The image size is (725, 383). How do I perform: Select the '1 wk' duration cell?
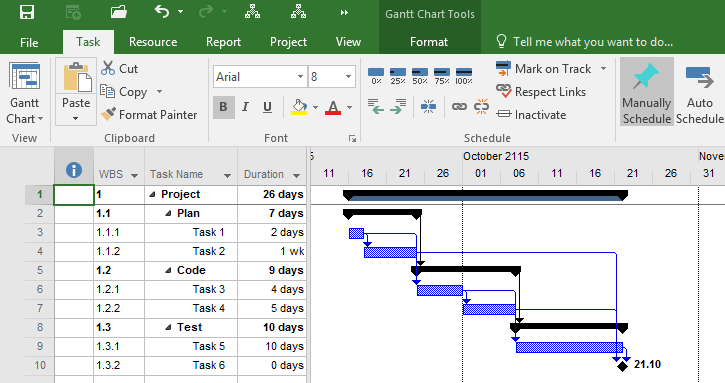click(272, 252)
